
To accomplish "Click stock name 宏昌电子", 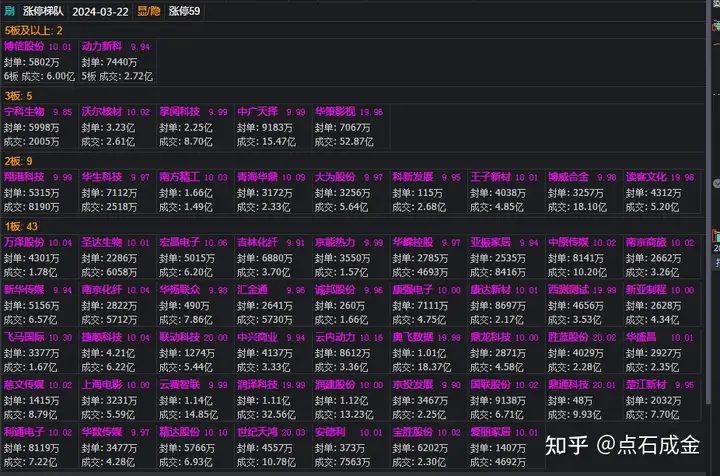I will pos(179,242).
